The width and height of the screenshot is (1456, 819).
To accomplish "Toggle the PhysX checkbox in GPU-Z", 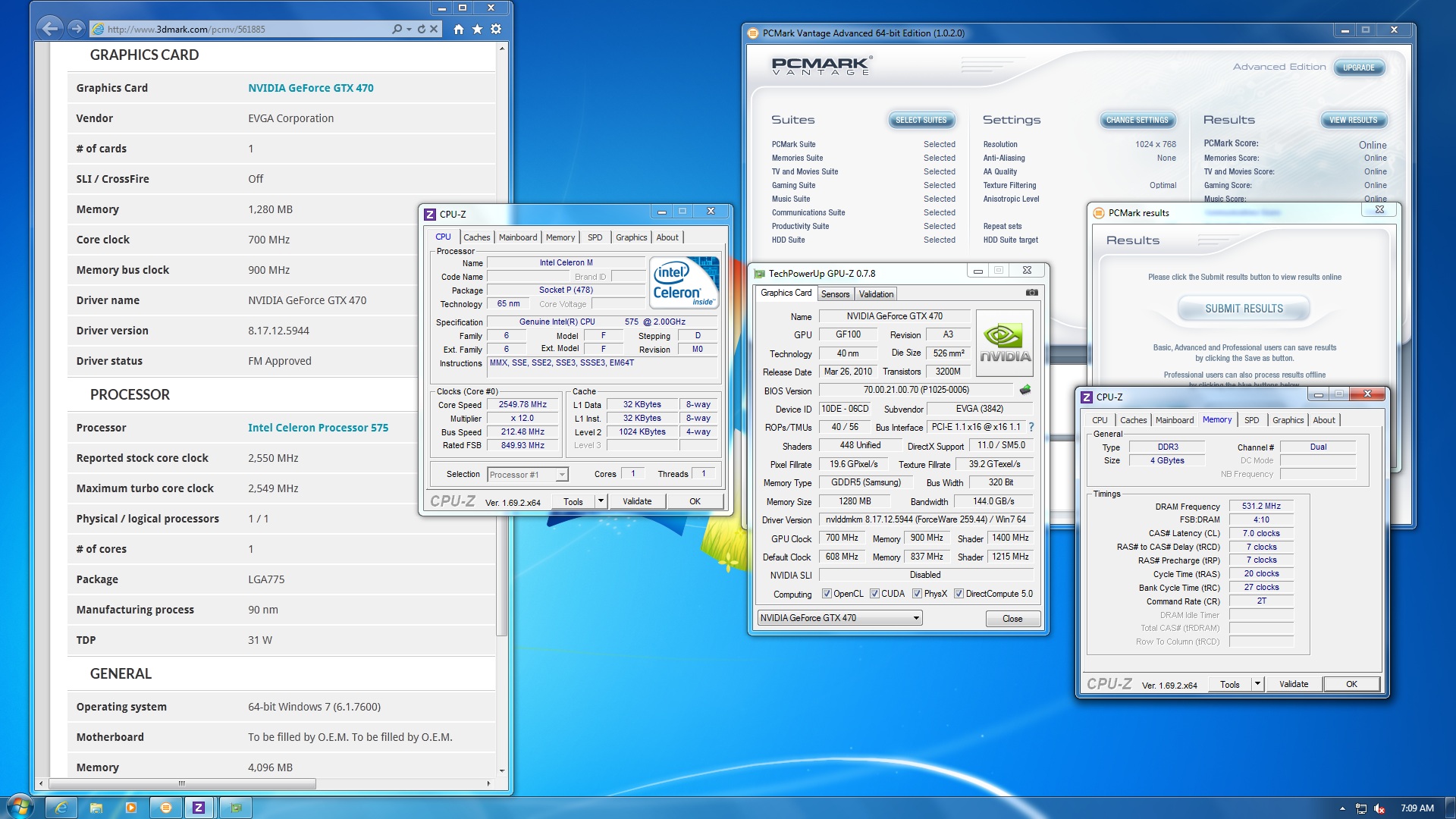I will coord(917,594).
